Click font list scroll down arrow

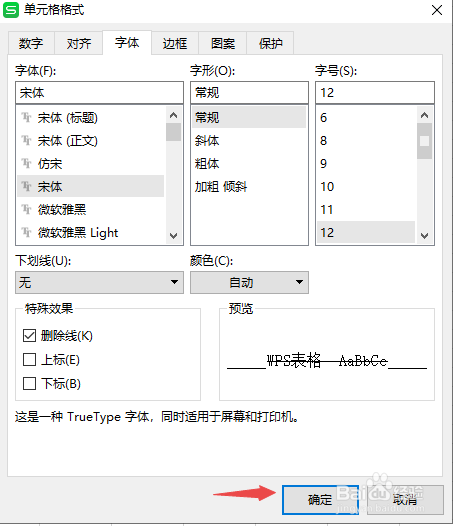click(173, 235)
